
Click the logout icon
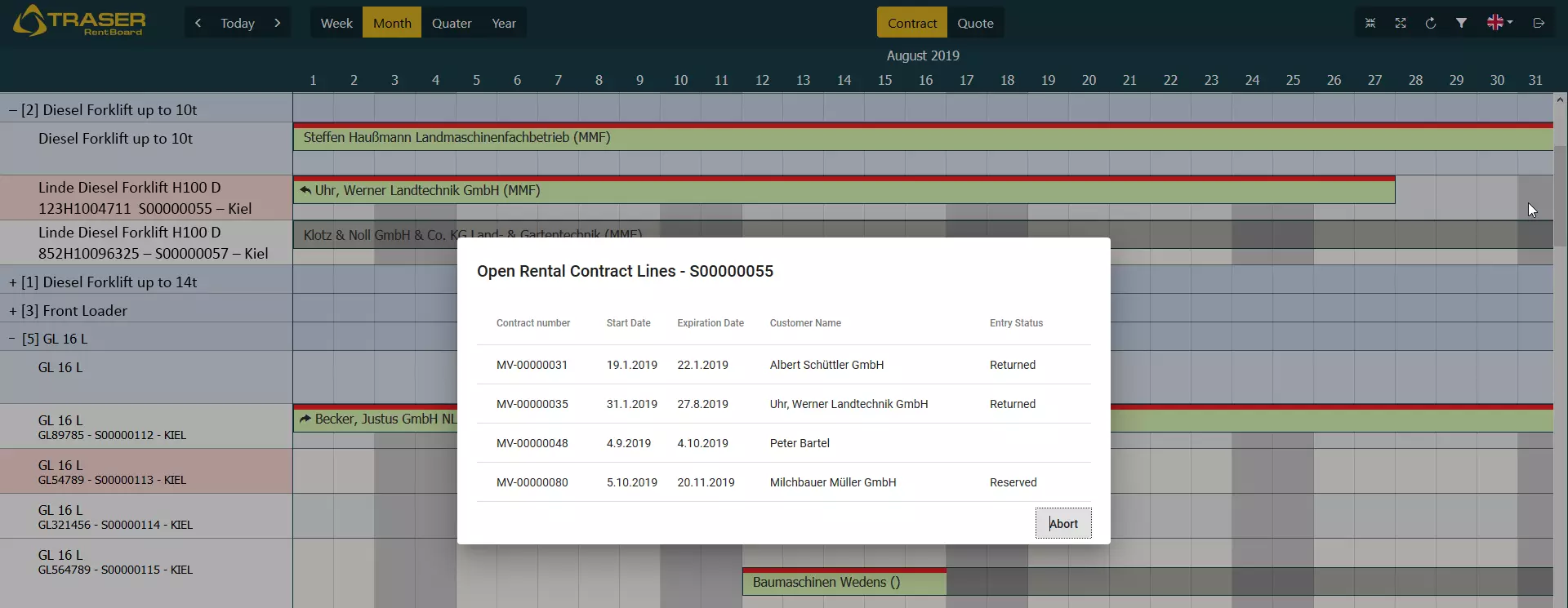pos(1539,23)
